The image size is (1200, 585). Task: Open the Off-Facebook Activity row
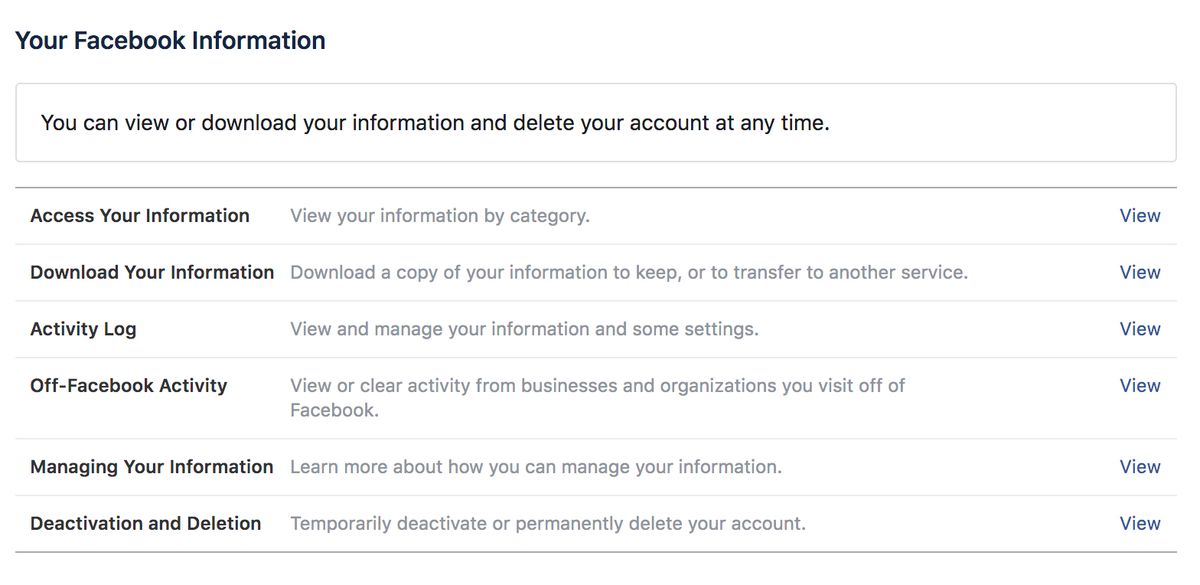tap(128, 385)
